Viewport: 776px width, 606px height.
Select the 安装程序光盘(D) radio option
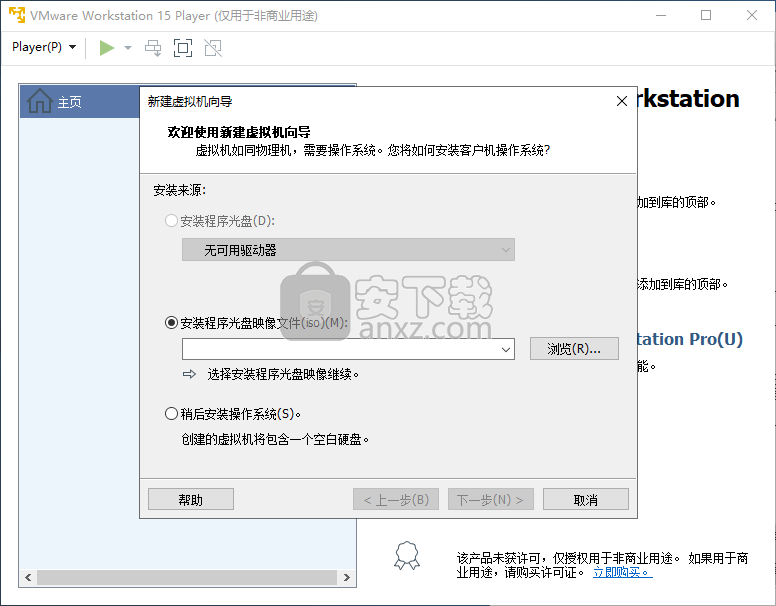[171, 220]
